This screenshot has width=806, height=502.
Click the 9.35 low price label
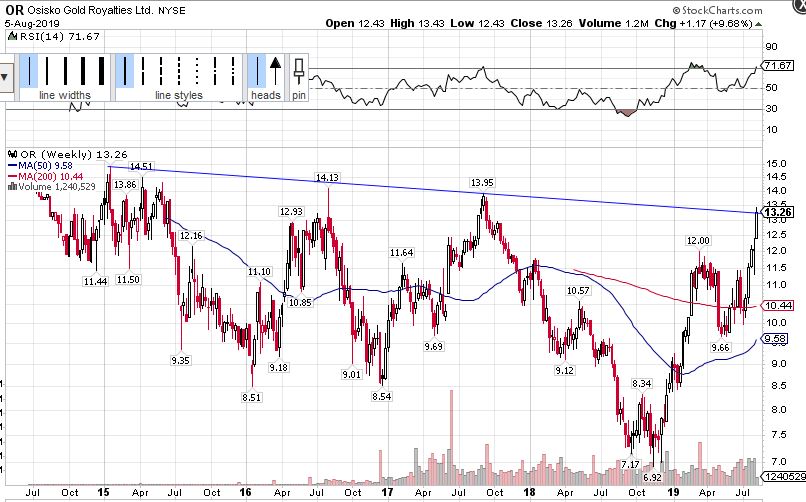pos(180,361)
